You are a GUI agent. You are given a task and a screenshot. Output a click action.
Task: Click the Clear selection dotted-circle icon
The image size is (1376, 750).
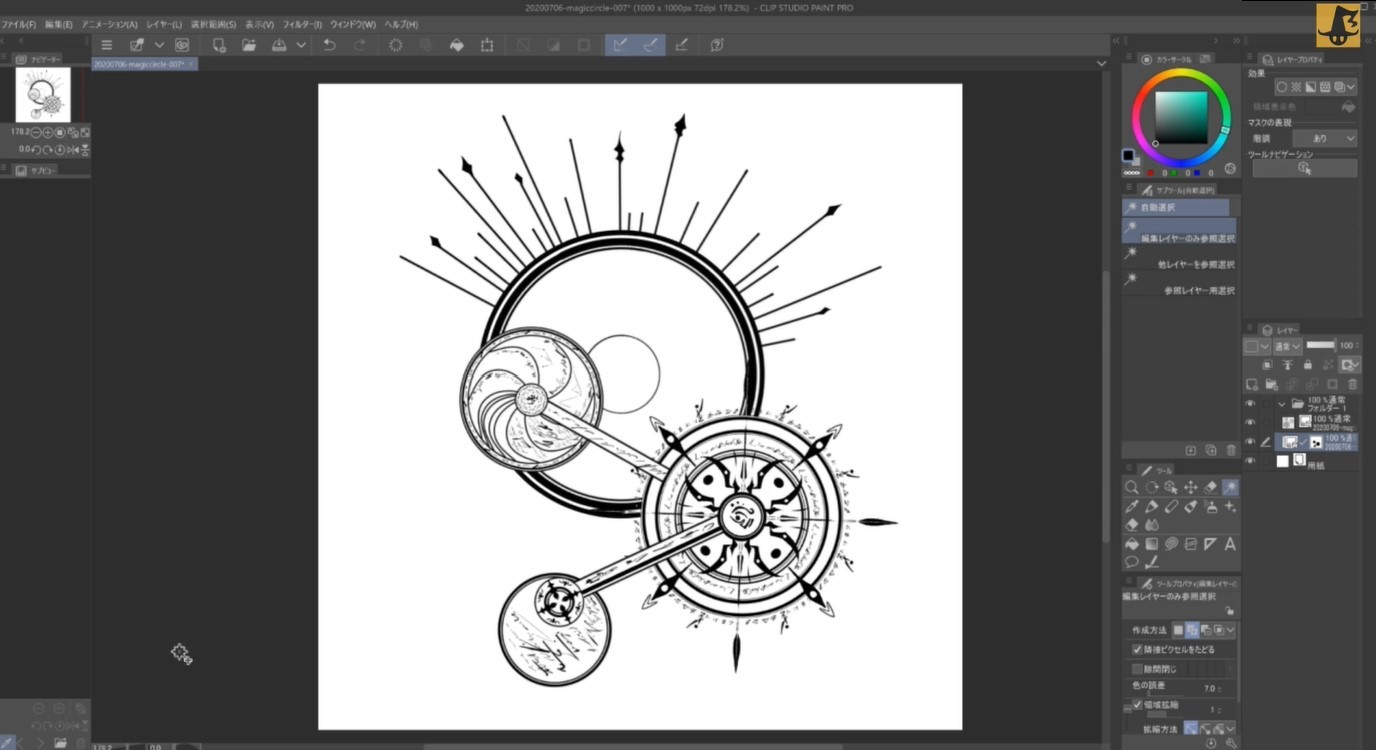pyautogui.click(x=396, y=45)
